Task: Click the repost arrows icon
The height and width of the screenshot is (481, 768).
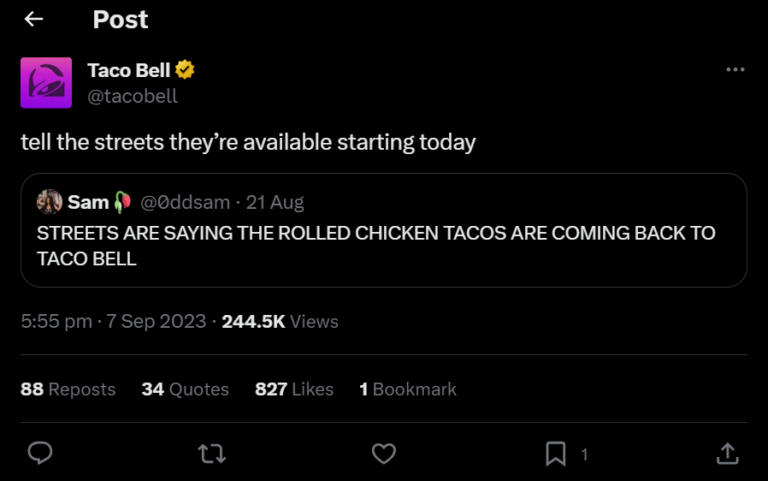Action: [x=212, y=454]
